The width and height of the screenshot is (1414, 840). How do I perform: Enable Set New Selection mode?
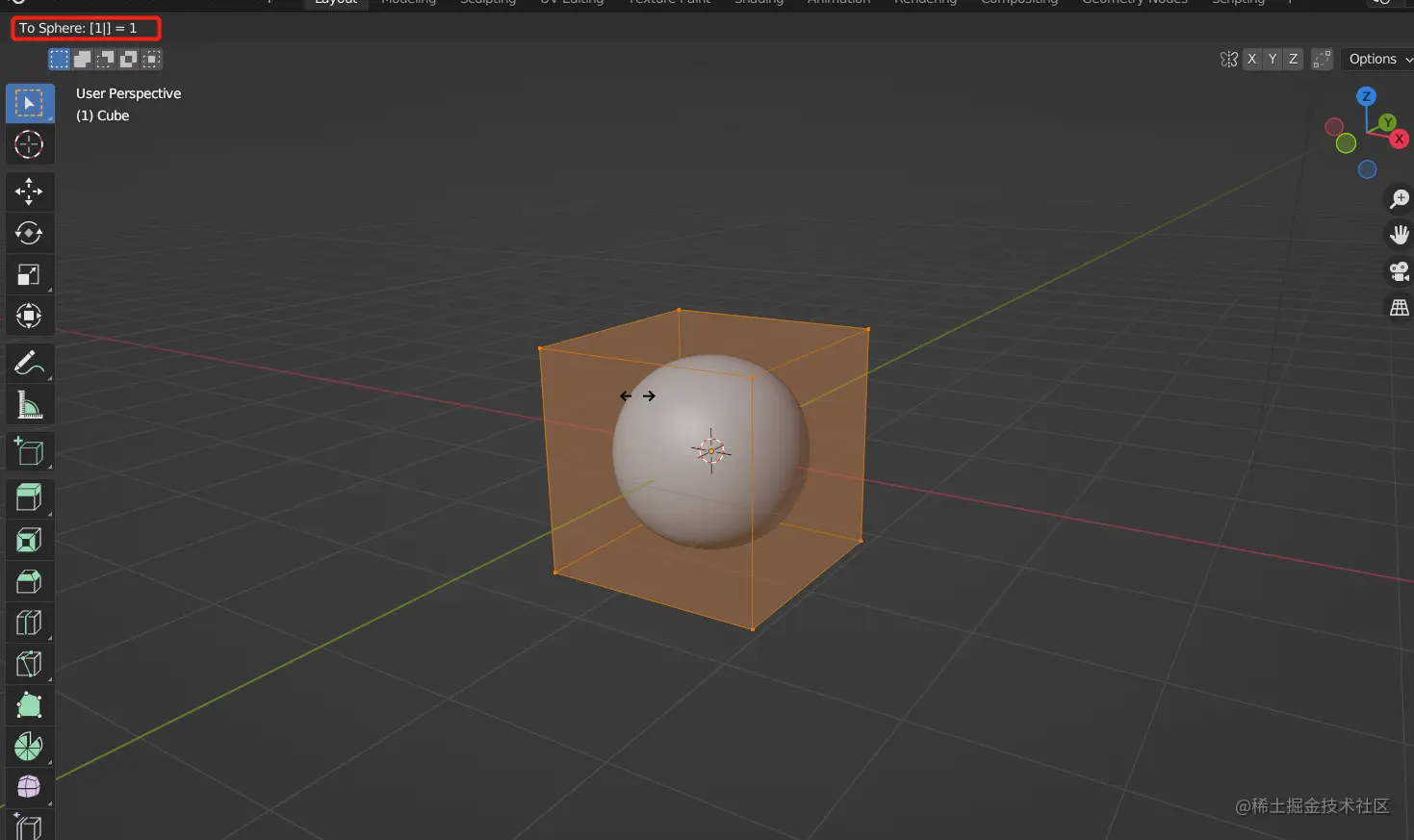click(x=60, y=60)
